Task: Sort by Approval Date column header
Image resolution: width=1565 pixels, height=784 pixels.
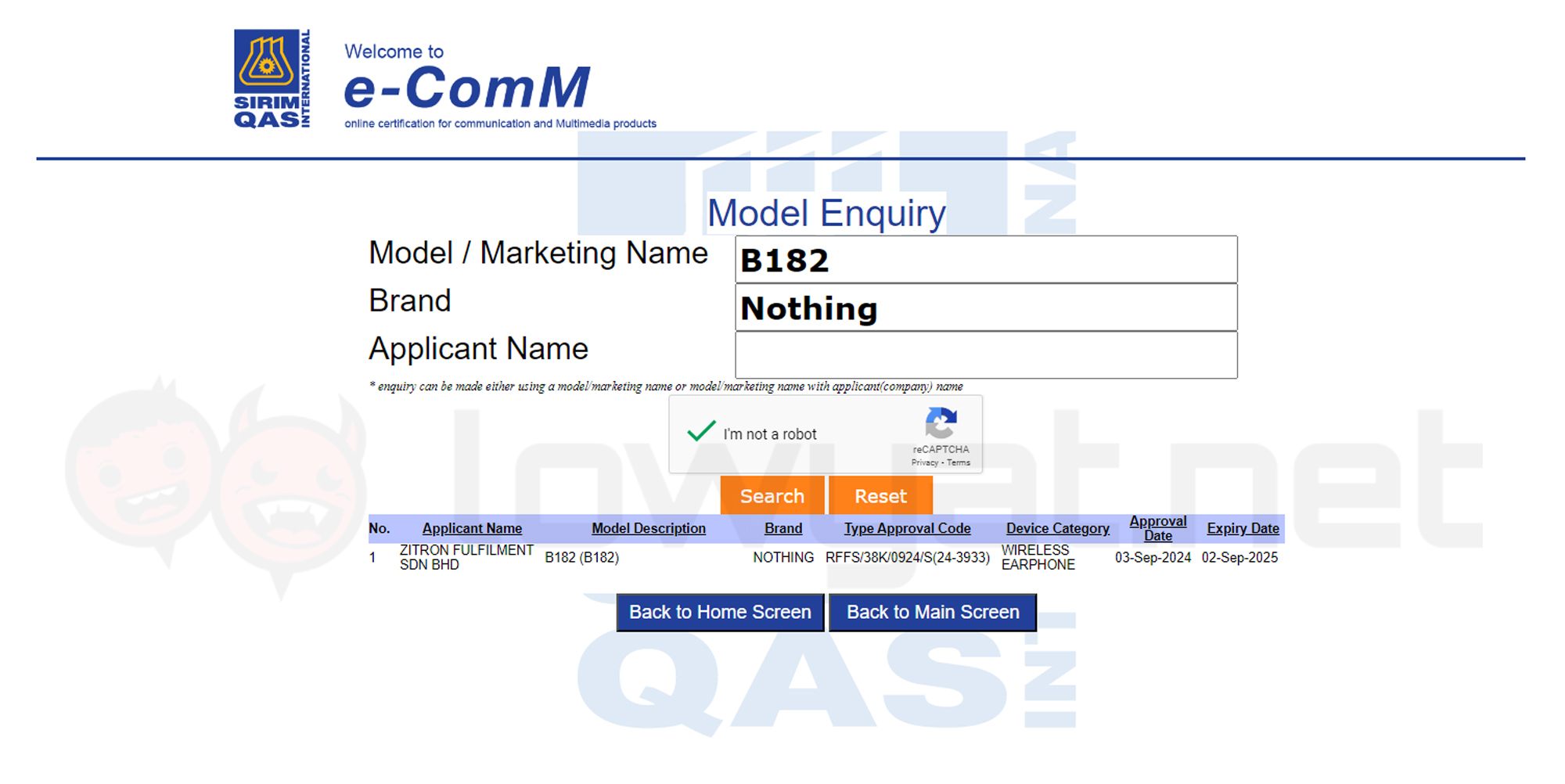Action: click(x=1158, y=528)
